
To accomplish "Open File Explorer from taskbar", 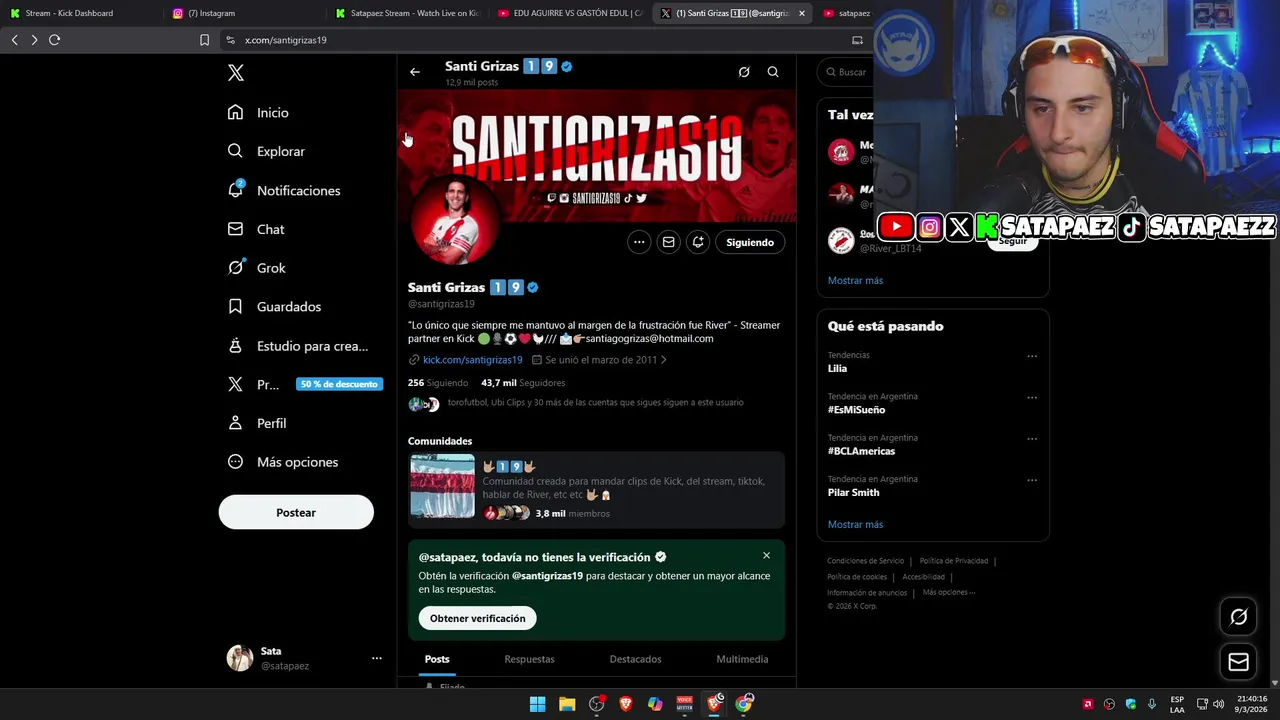I will pos(567,704).
